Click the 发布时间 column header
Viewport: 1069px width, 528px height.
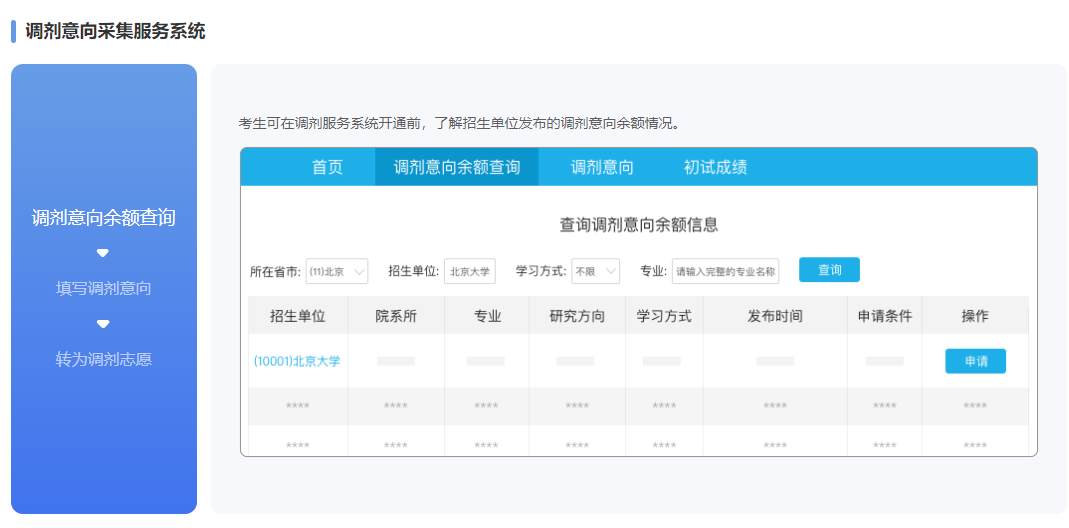(x=774, y=316)
